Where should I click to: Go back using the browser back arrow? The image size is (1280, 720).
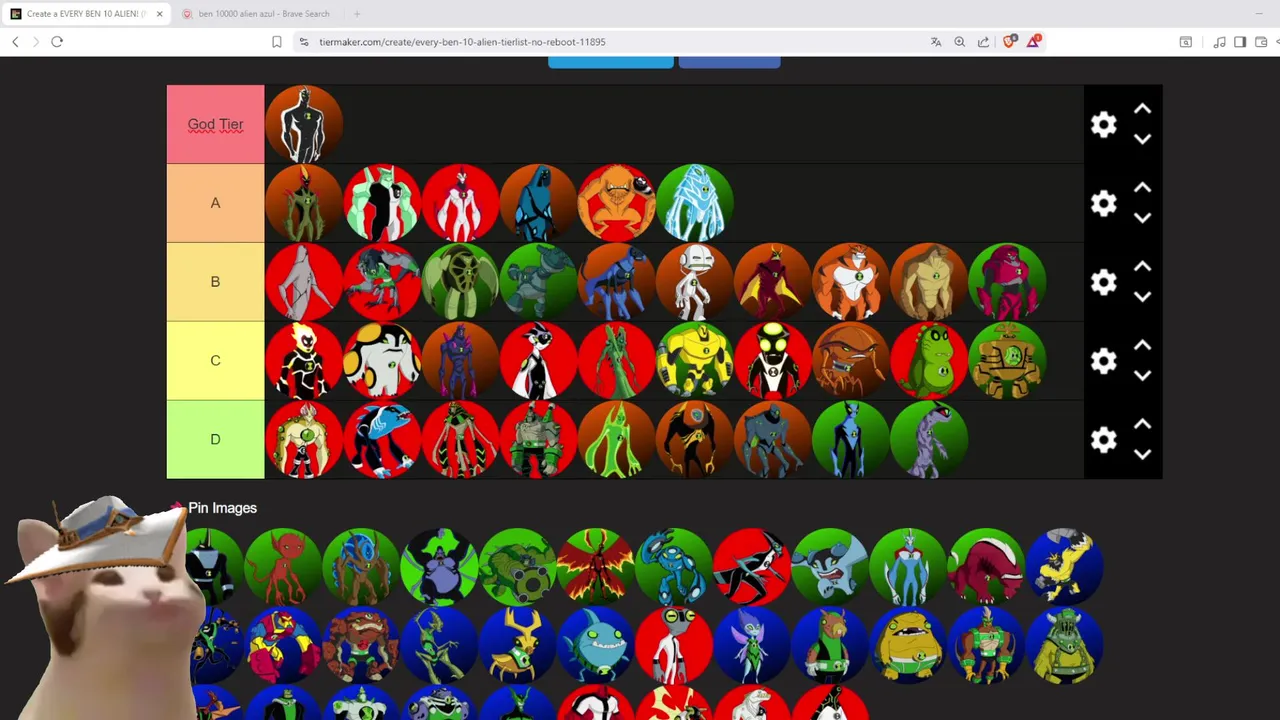click(15, 42)
